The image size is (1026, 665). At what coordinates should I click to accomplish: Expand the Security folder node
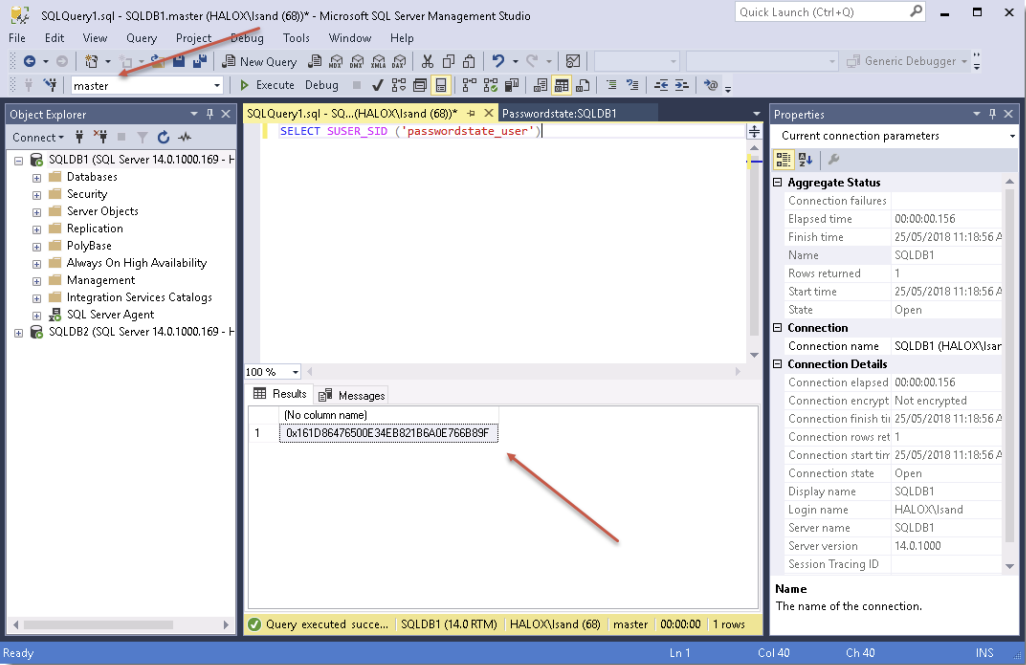click(37, 194)
